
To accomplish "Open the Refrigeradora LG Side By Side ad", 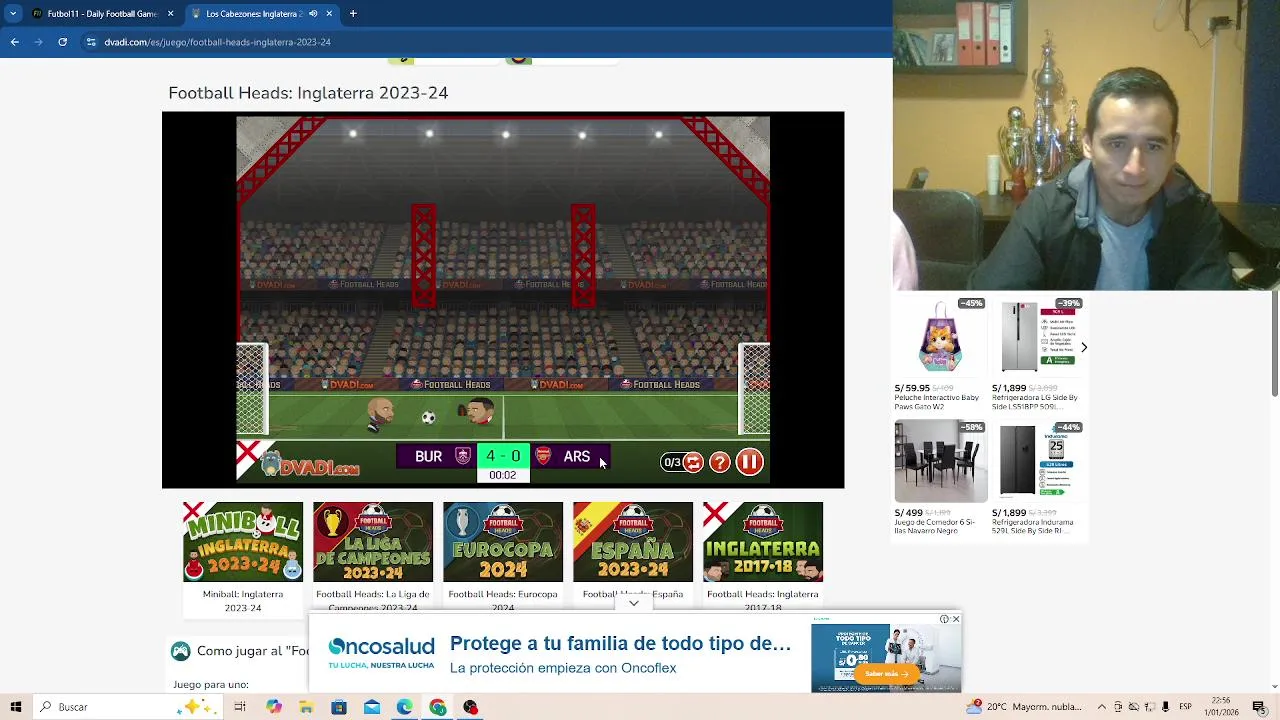I will (x=1037, y=353).
